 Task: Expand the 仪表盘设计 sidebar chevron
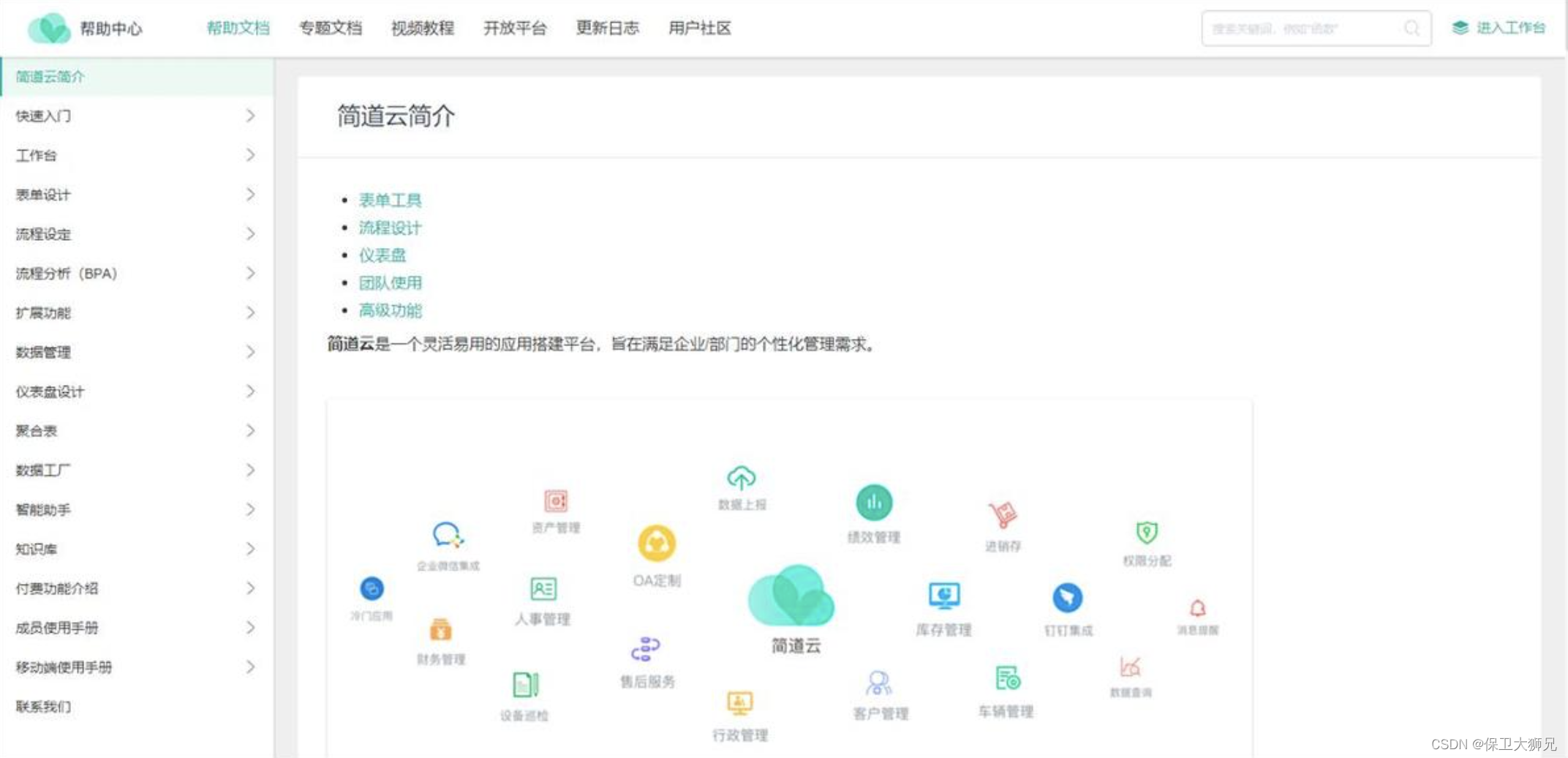[x=250, y=391]
